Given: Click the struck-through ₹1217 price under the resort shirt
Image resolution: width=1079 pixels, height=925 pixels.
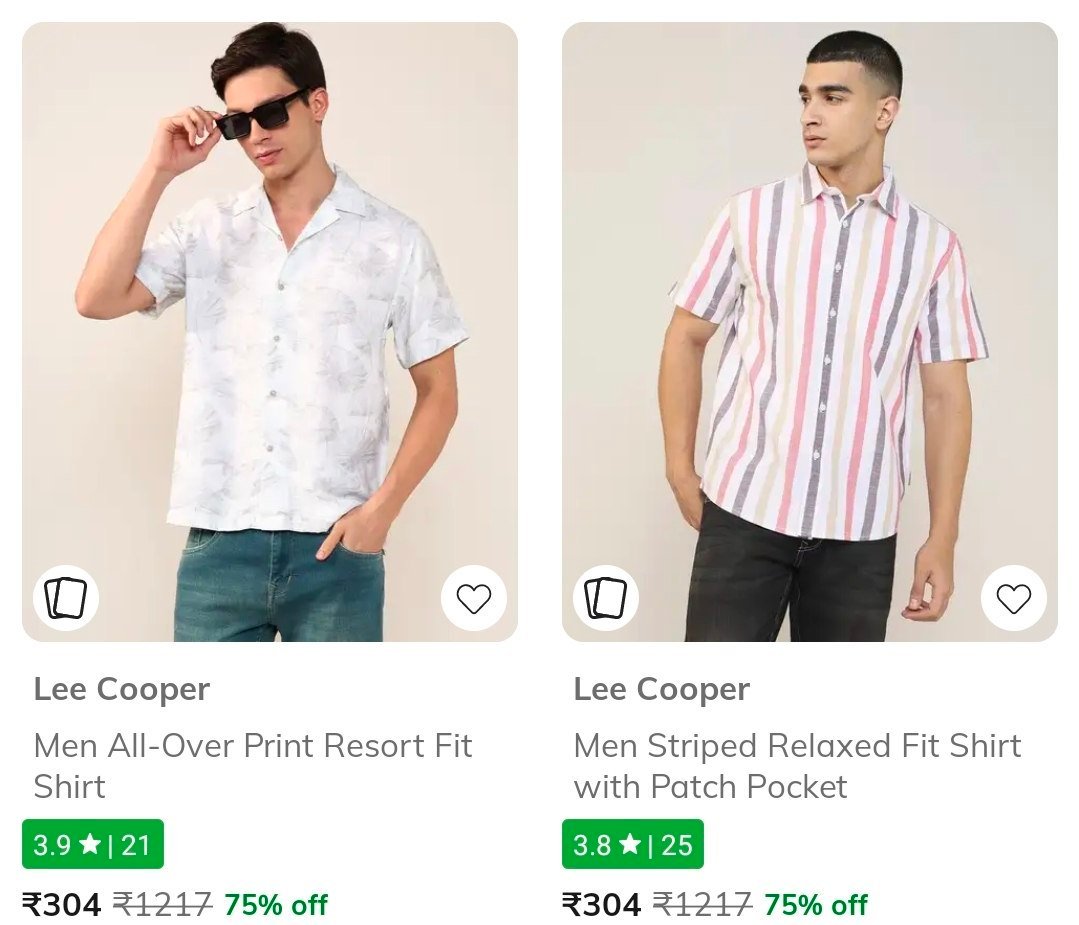Looking at the screenshot, I should [162, 905].
